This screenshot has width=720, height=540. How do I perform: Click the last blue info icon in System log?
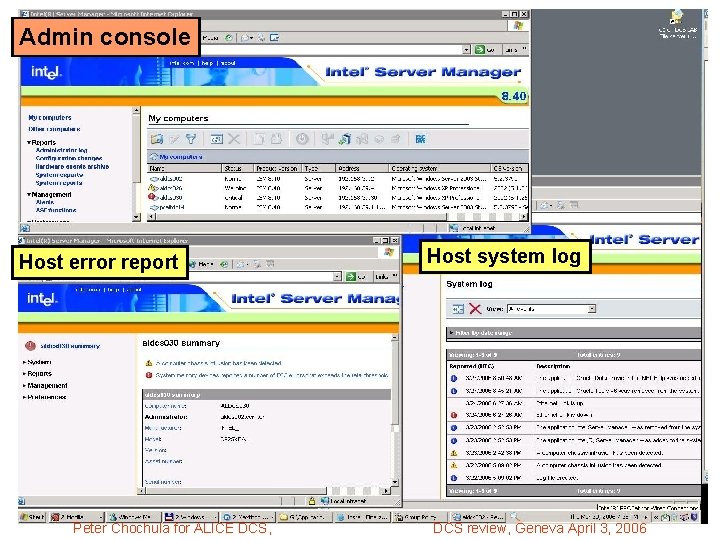coord(454,478)
